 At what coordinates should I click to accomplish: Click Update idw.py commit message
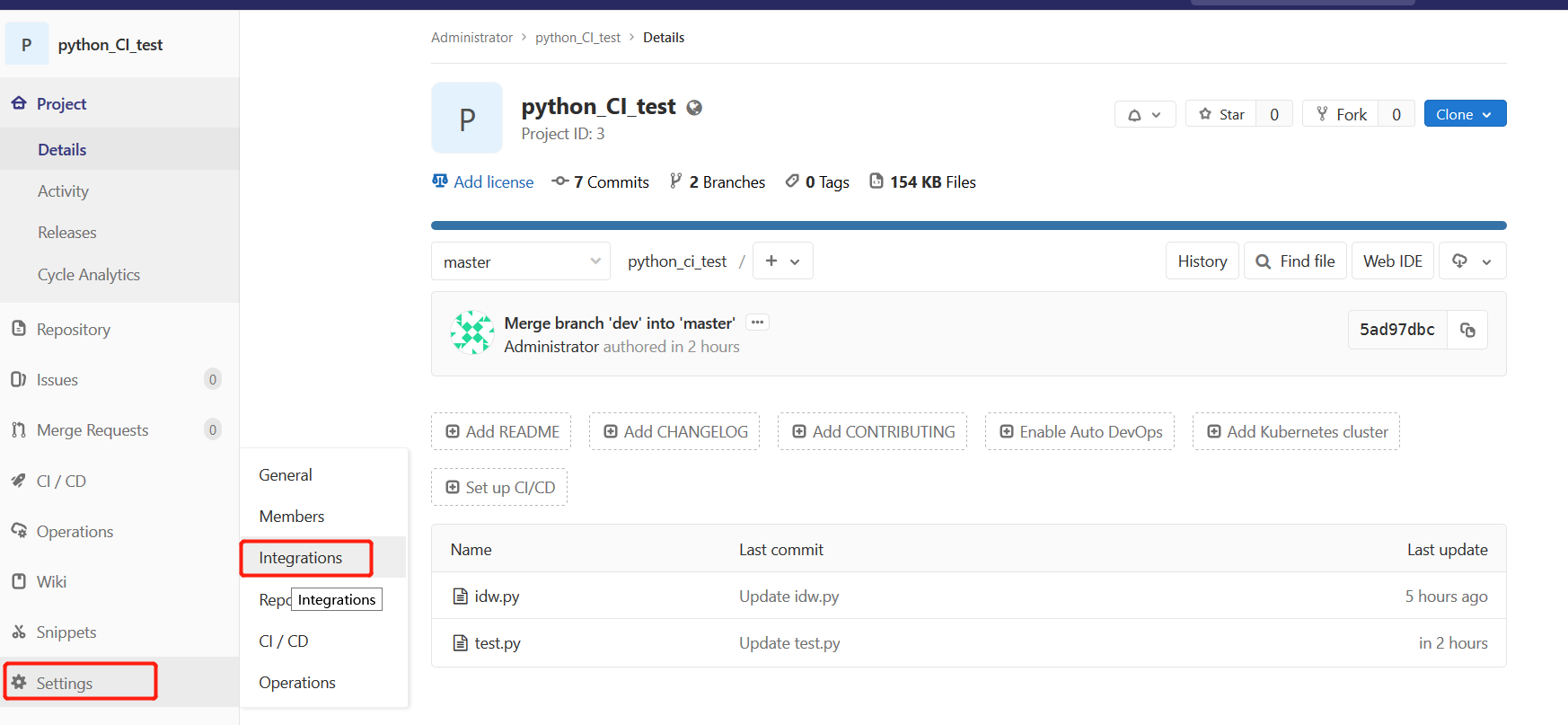tap(788, 596)
